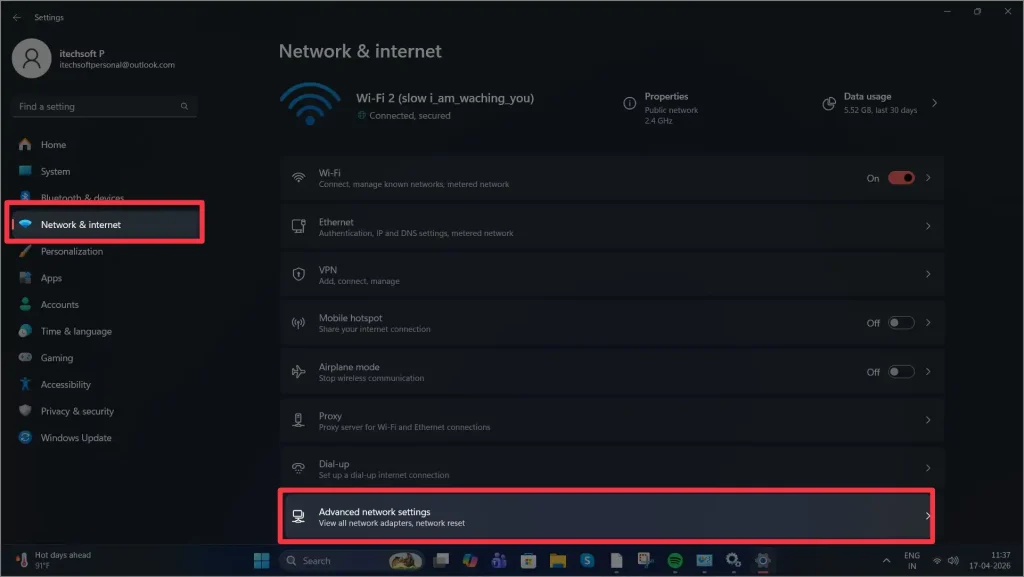The width and height of the screenshot is (1024, 577).
Task: Click the large Wi-Fi signal icon
Action: 310,104
